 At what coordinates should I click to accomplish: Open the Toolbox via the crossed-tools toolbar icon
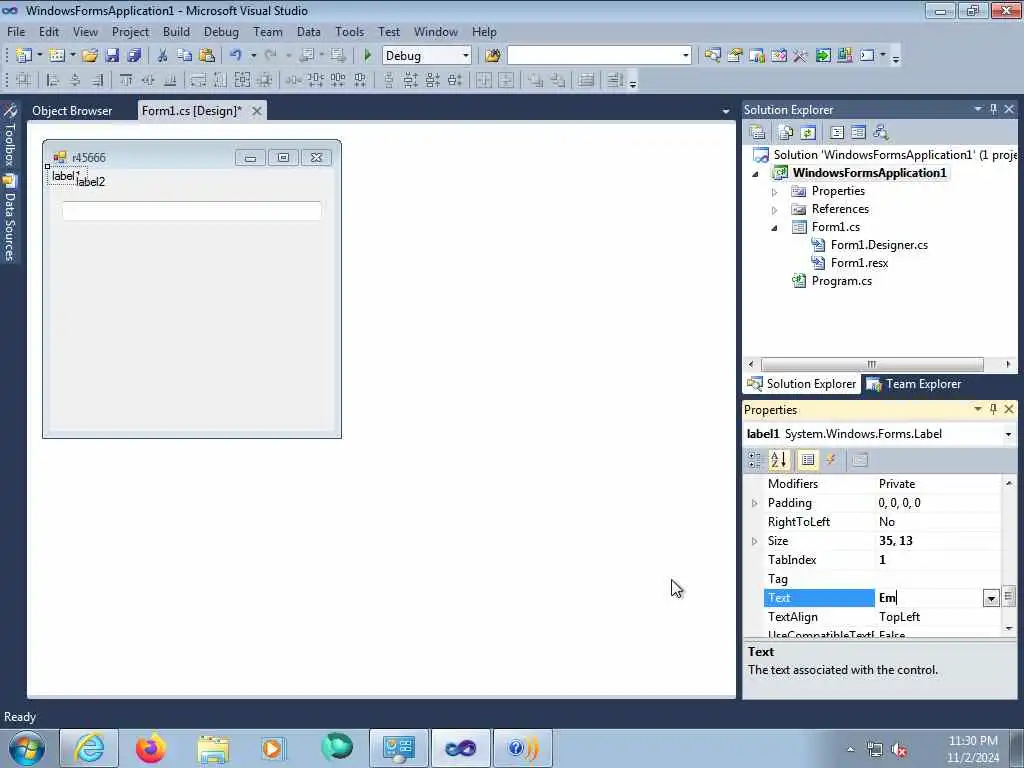coord(800,56)
